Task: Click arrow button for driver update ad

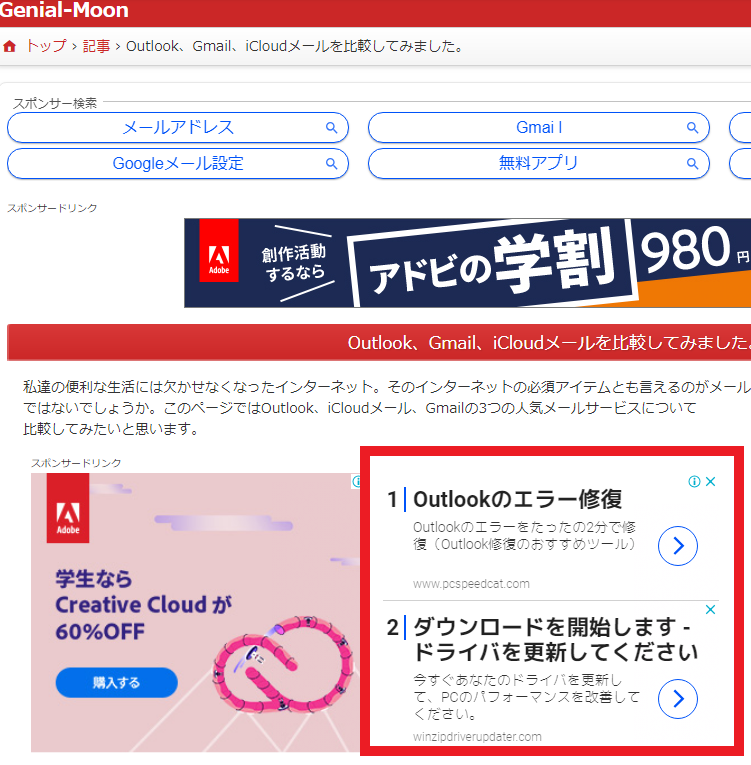Action: tap(678, 699)
